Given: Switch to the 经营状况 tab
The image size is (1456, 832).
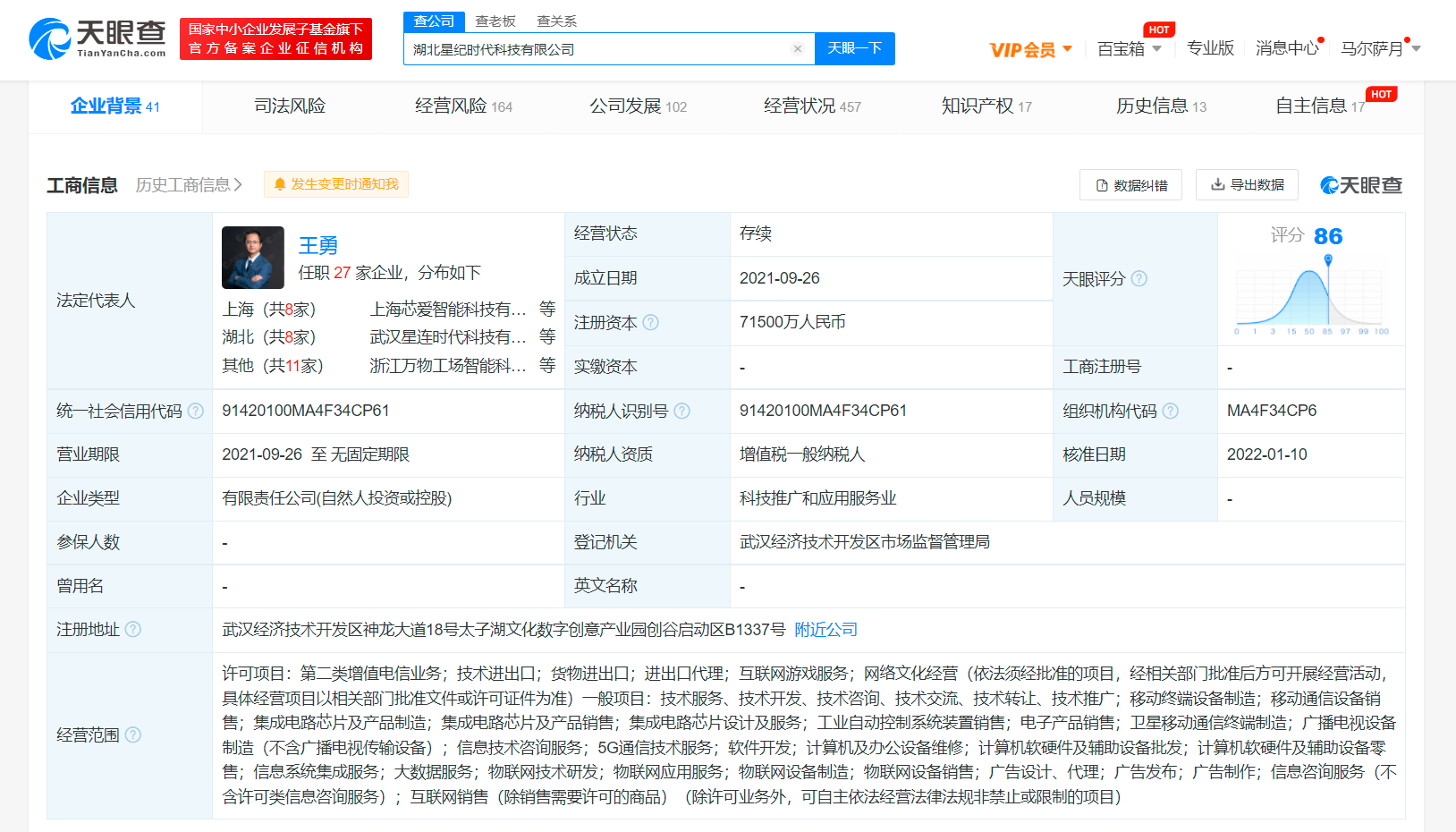Looking at the screenshot, I should tap(812, 106).
